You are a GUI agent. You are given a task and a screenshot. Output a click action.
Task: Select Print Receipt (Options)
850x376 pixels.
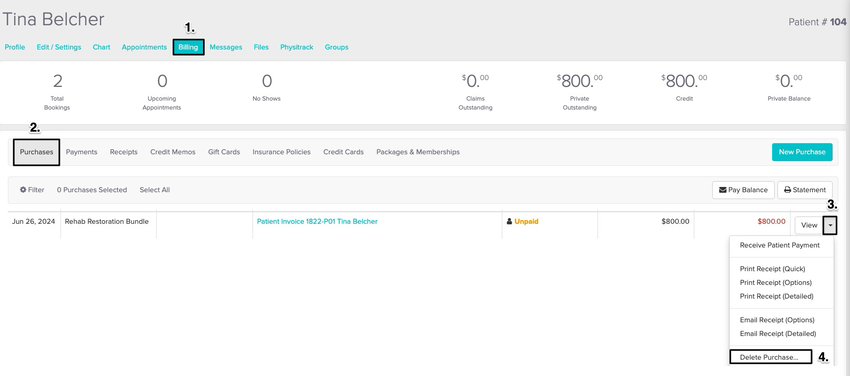(x=776, y=283)
